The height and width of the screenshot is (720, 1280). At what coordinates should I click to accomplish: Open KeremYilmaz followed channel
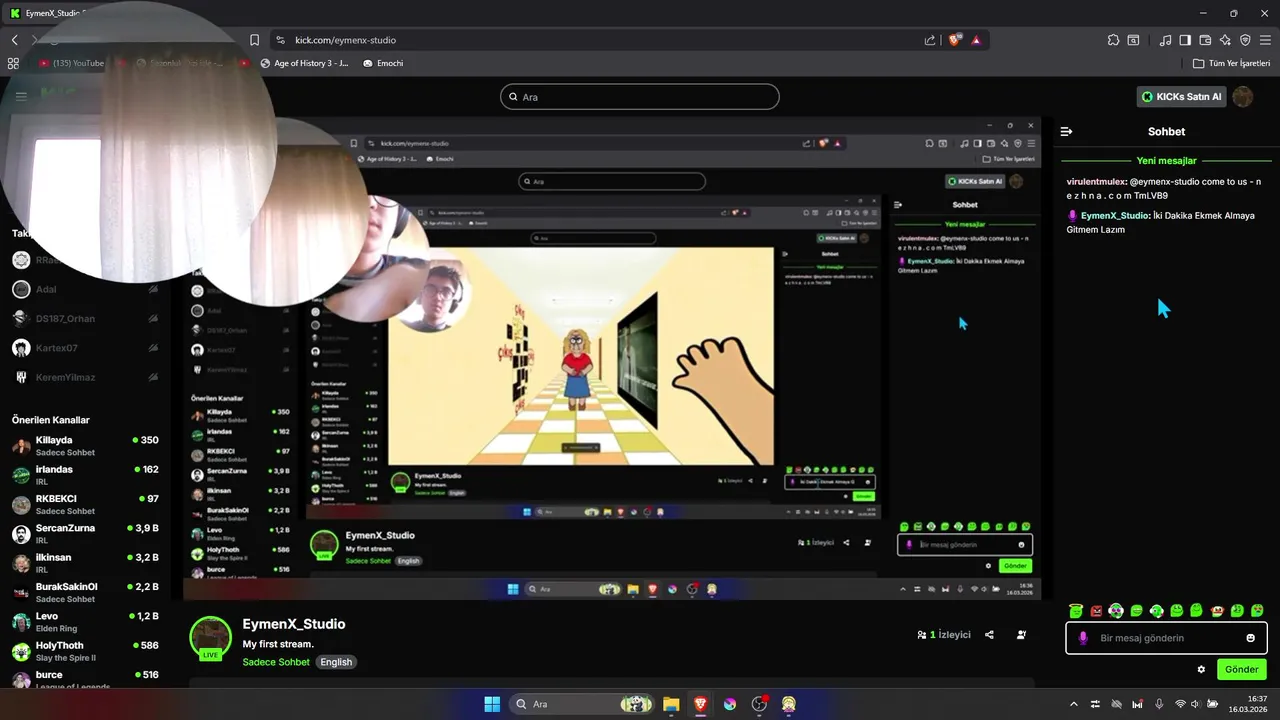click(x=85, y=377)
